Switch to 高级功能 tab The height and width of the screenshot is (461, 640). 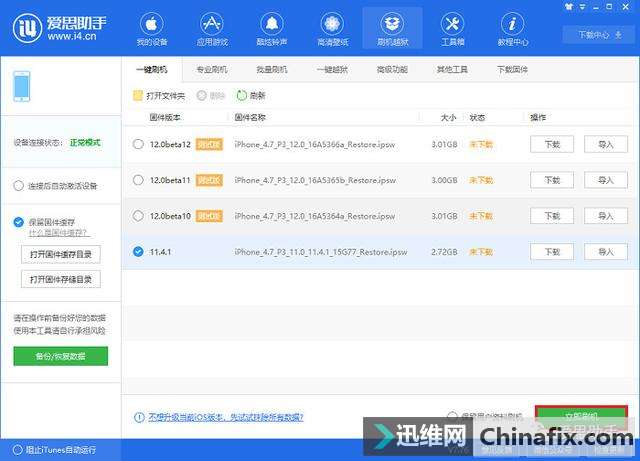[392, 70]
